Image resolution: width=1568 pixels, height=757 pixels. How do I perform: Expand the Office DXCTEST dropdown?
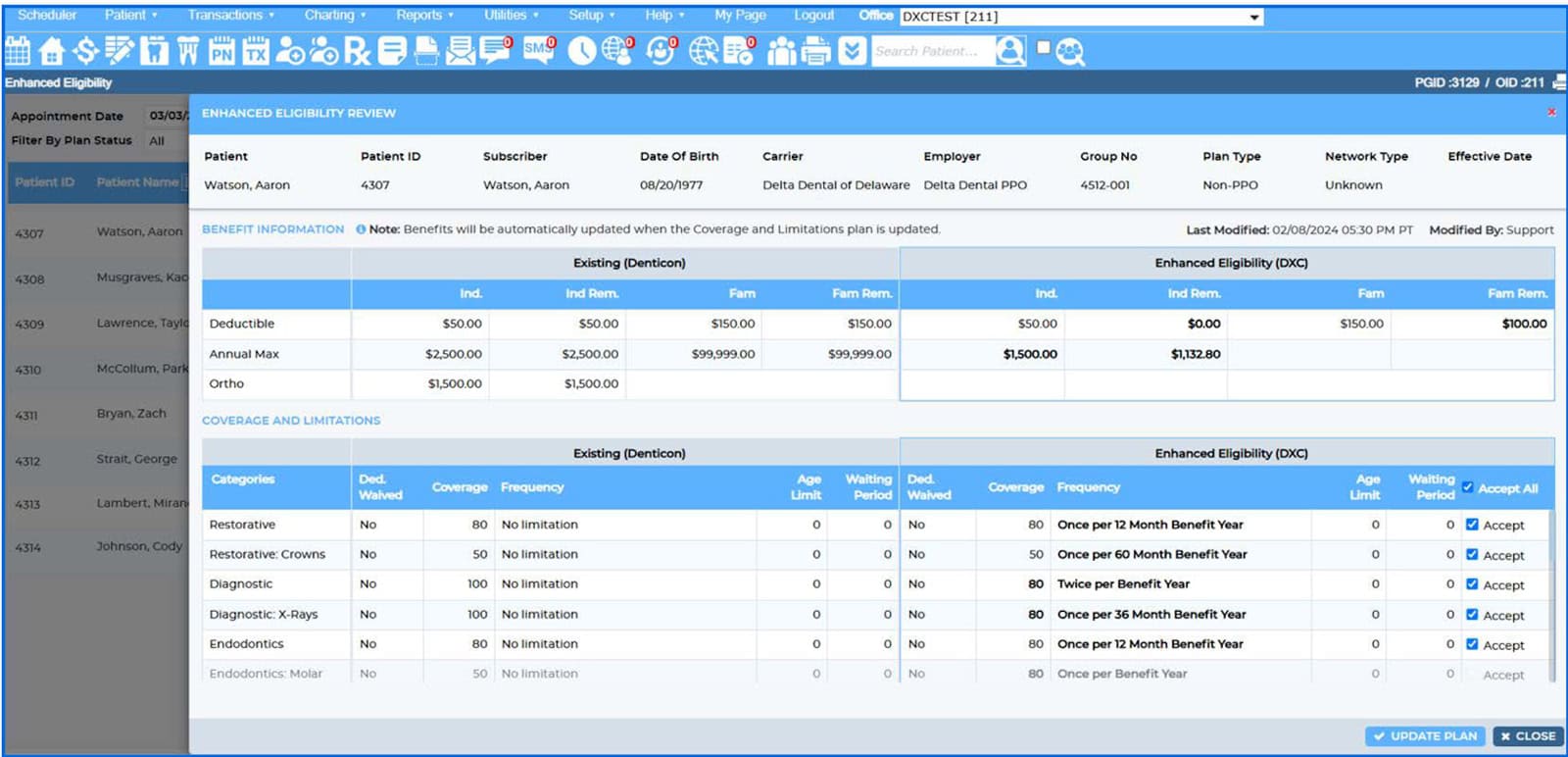[1253, 17]
